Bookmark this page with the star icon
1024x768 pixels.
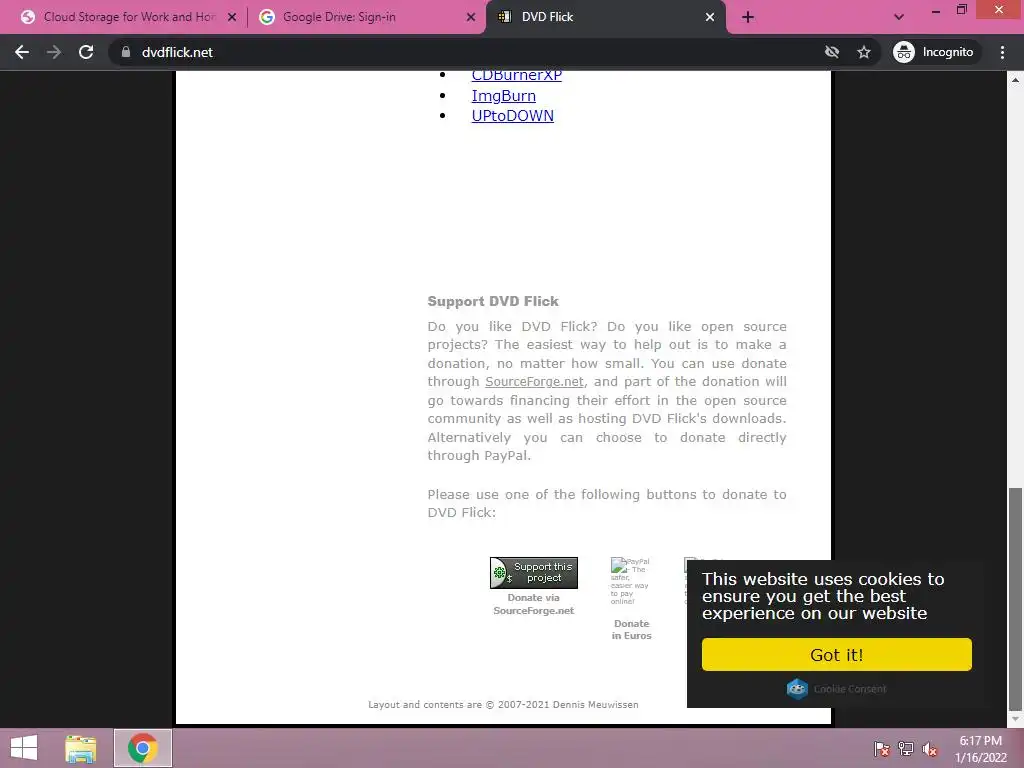863,52
